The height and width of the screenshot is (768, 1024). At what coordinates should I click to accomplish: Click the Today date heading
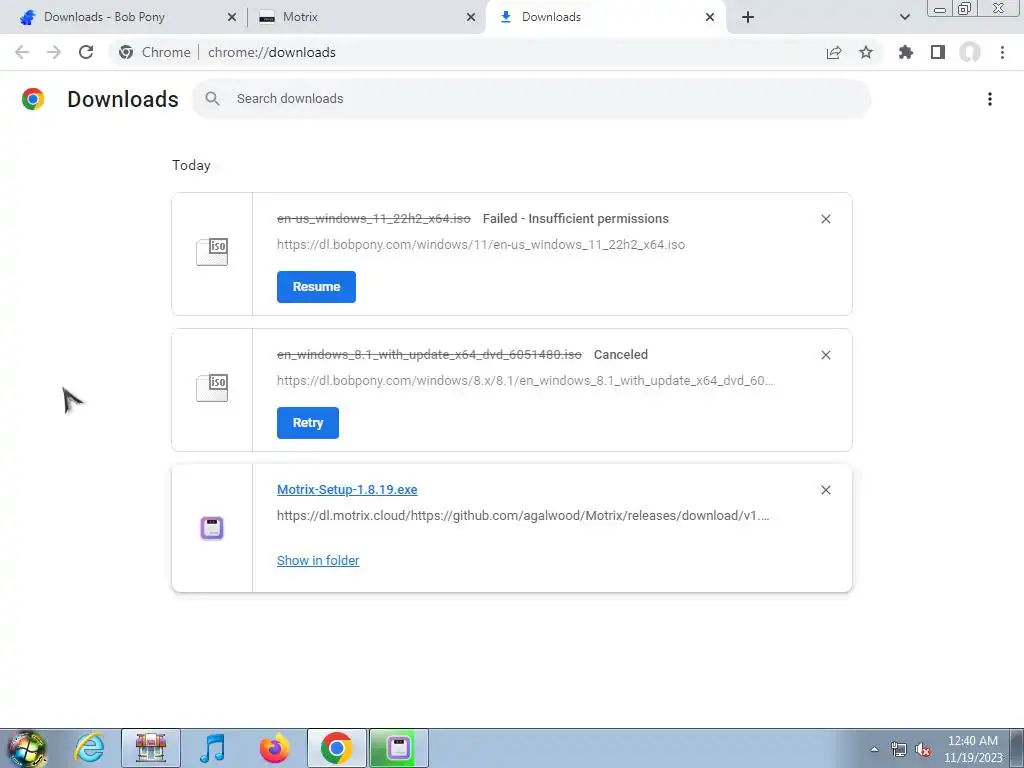point(191,165)
